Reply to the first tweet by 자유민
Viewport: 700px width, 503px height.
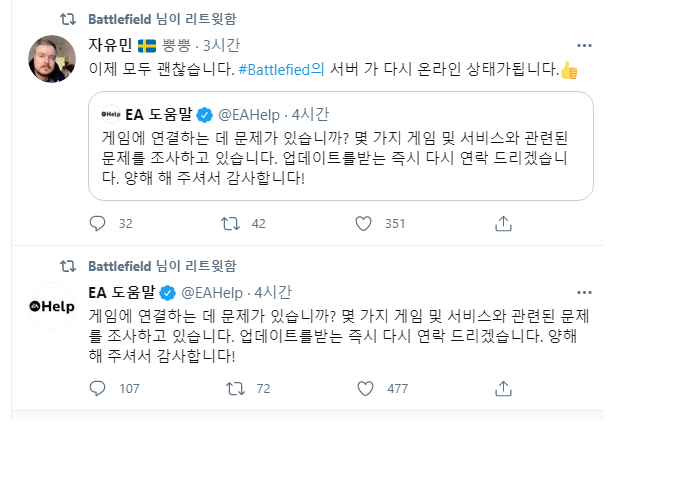98,223
